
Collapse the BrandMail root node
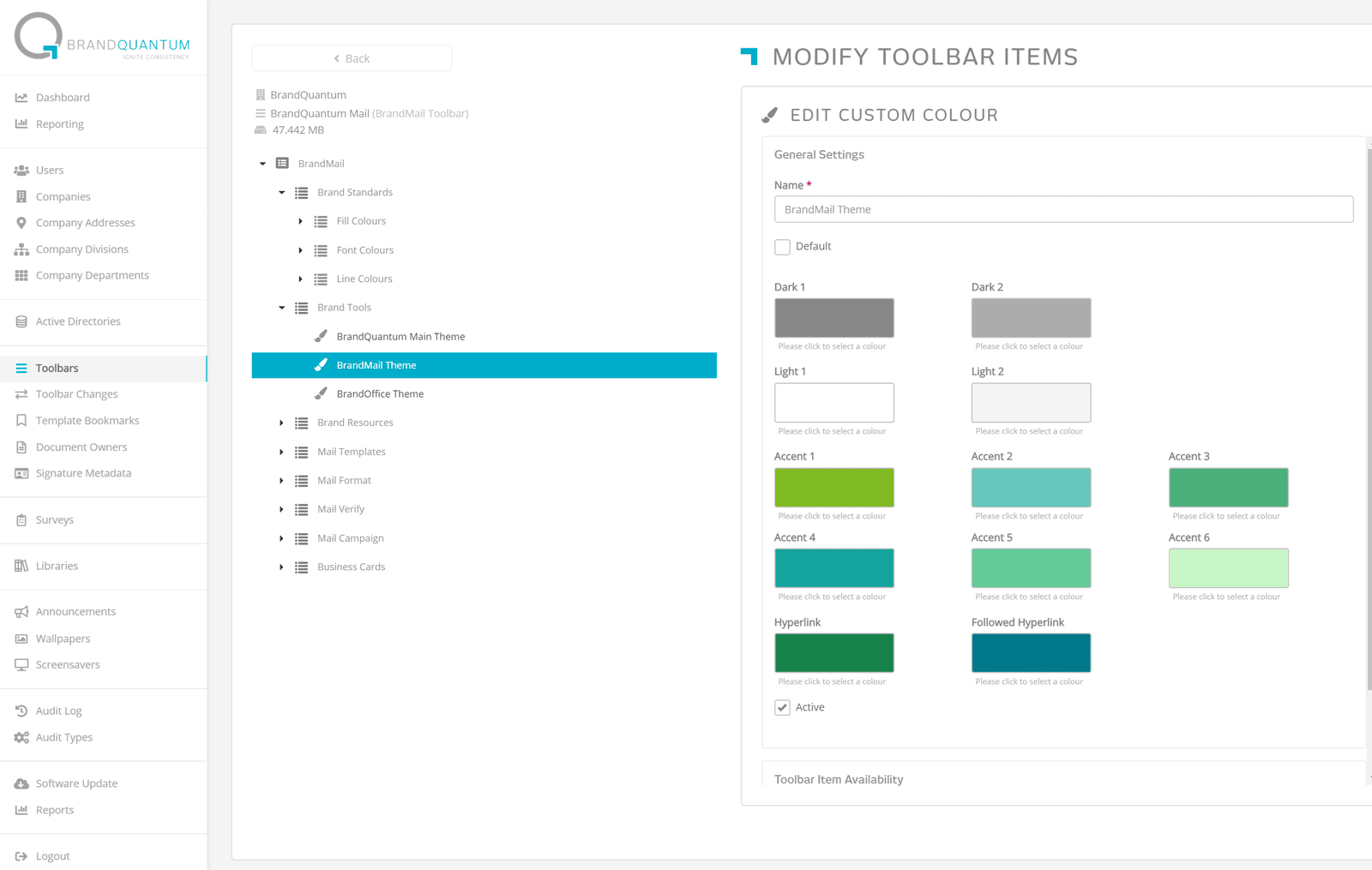pos(262,164)
